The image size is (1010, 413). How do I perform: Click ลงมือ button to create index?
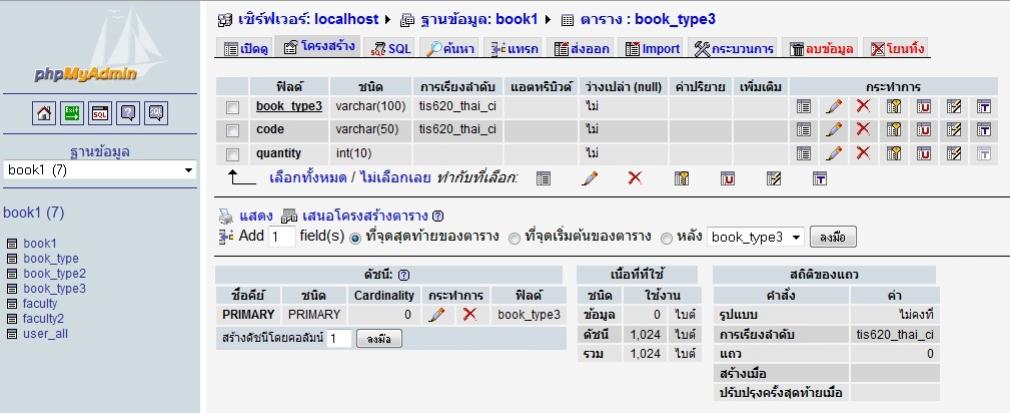click(379, 339)
